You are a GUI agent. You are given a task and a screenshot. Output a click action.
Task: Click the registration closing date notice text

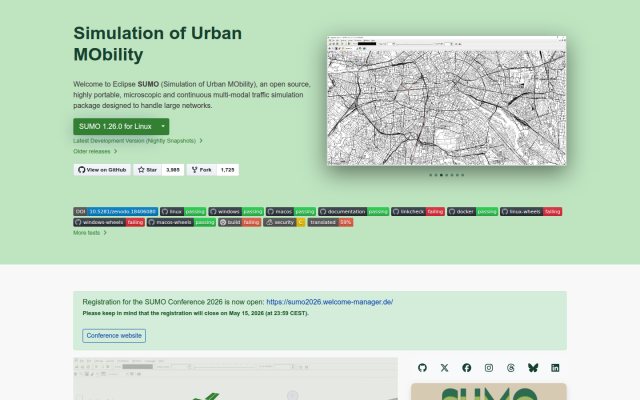tap(196, 313)
